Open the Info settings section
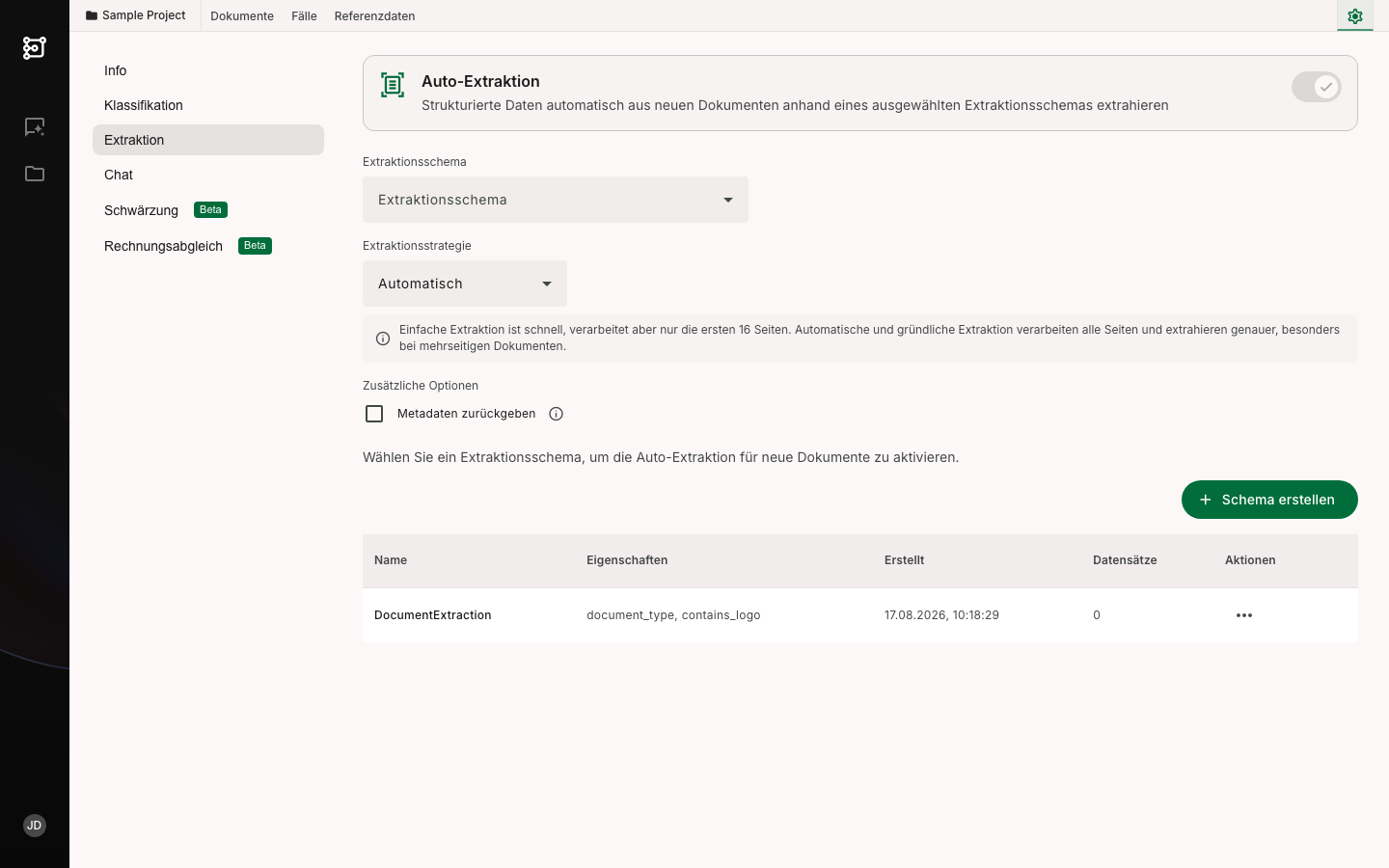This screenshot has height=868, width=1389. [x=208, y=70]
